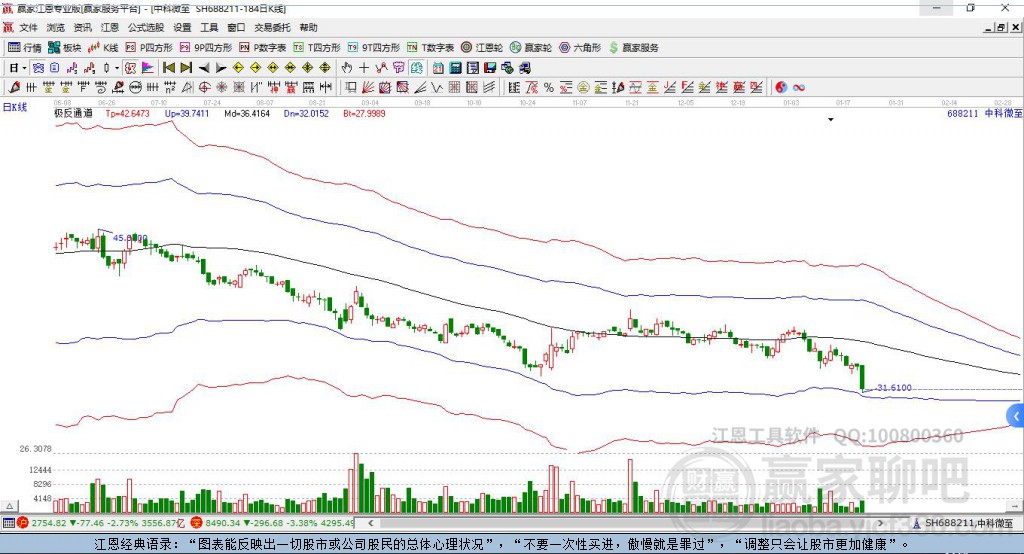This screenshot has height=554, width=1024.
Task: Click the 极反通道 indicator label
Action: click(73, 113)
